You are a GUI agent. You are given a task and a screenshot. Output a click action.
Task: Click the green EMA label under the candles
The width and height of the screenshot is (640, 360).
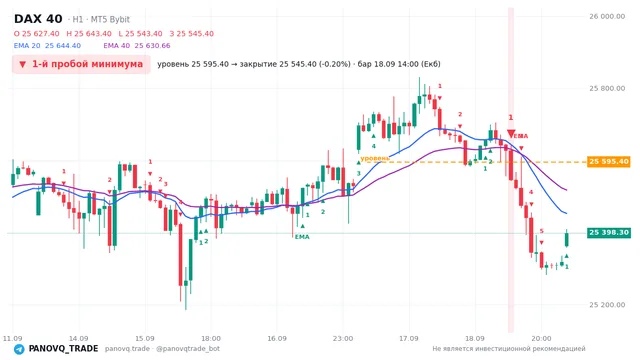[x=302, y=237]
